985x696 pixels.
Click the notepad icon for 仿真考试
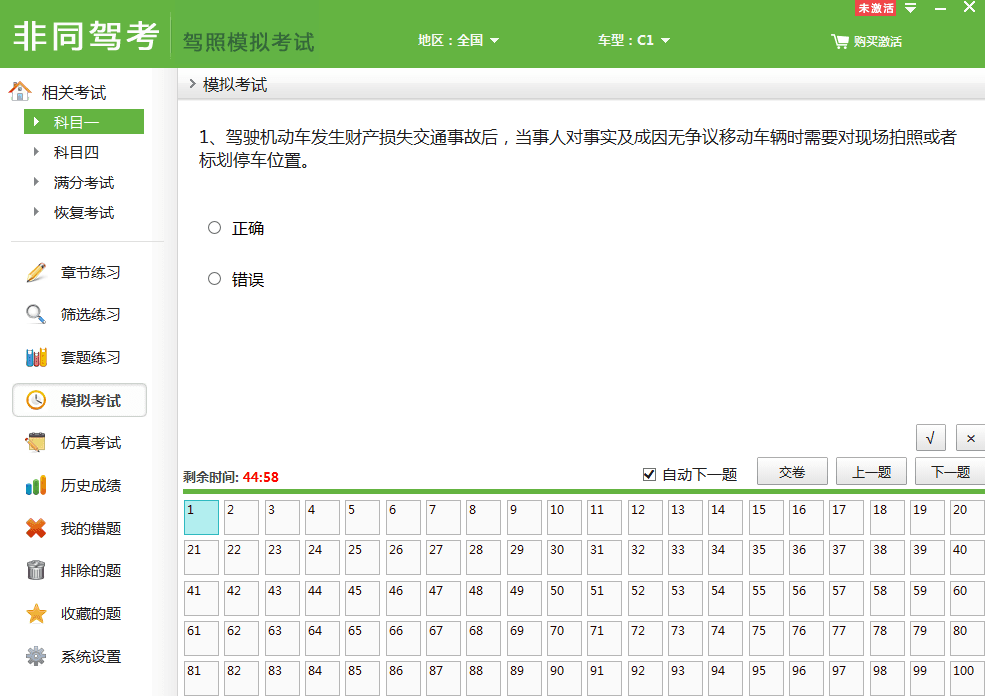click(36, 443)
